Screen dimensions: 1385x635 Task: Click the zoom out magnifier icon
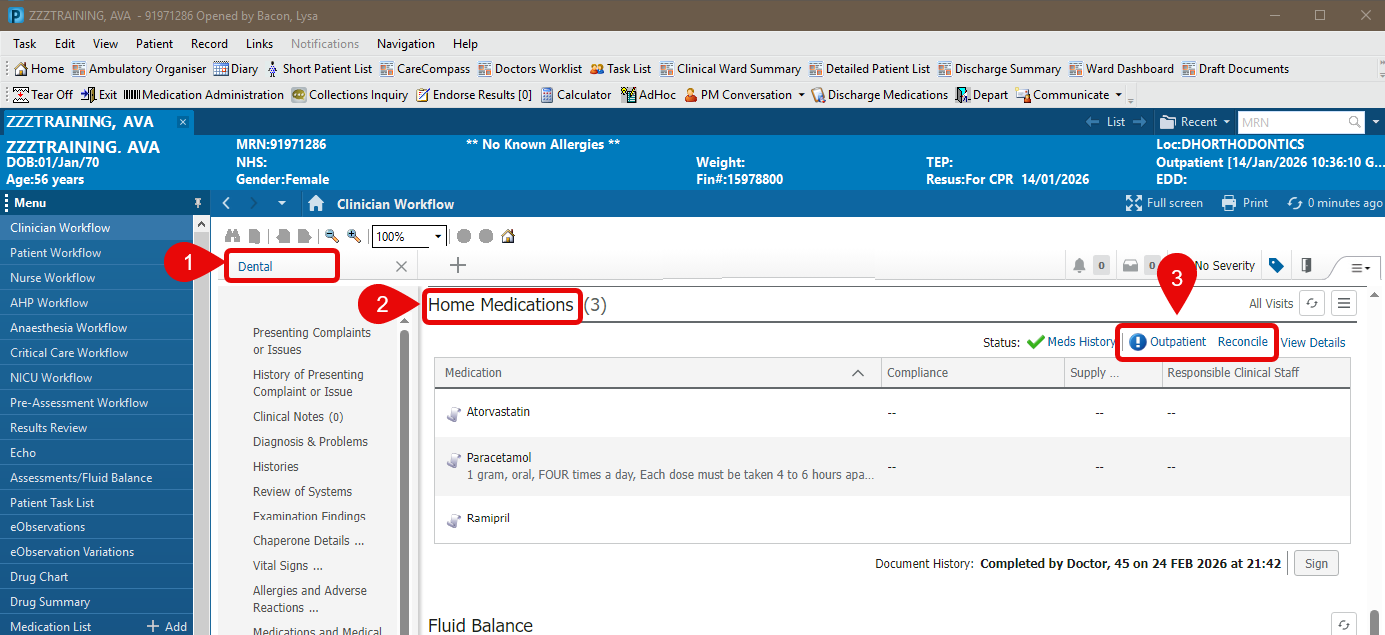[331, 237]
